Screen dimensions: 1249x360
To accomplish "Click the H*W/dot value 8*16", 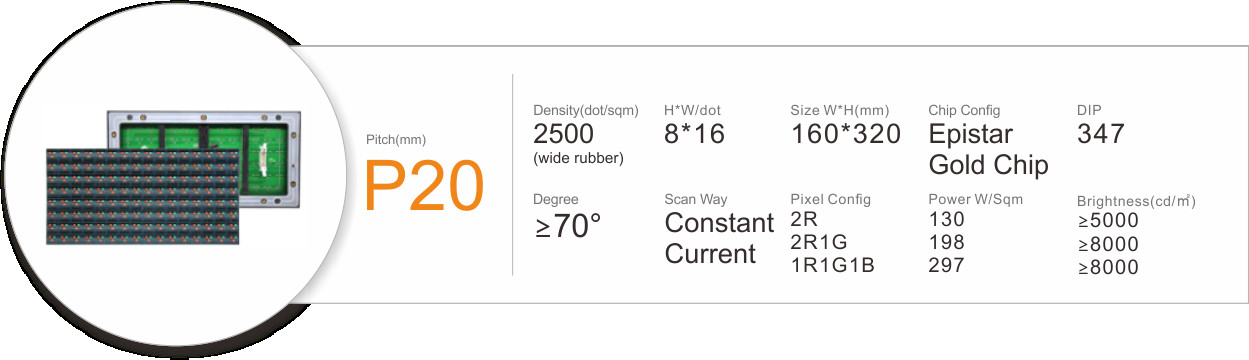I will [x=695, y=134].
